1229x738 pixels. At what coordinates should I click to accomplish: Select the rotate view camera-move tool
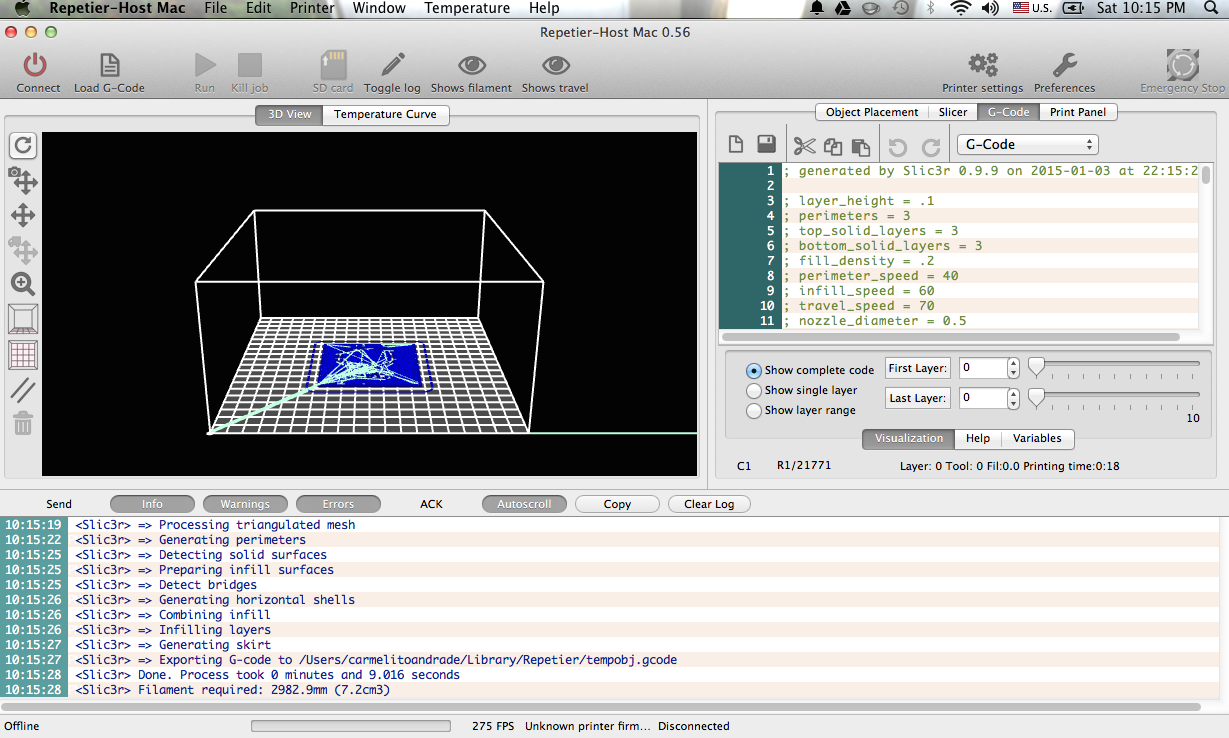[23, 180]
